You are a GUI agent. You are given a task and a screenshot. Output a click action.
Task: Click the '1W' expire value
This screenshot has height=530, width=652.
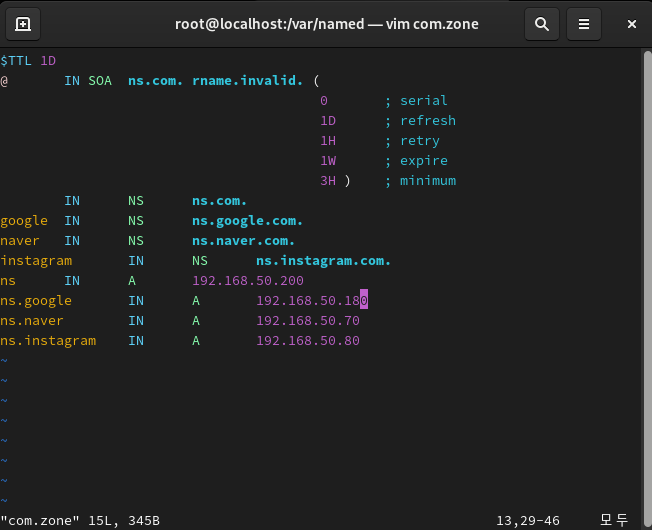pos(328,160)
